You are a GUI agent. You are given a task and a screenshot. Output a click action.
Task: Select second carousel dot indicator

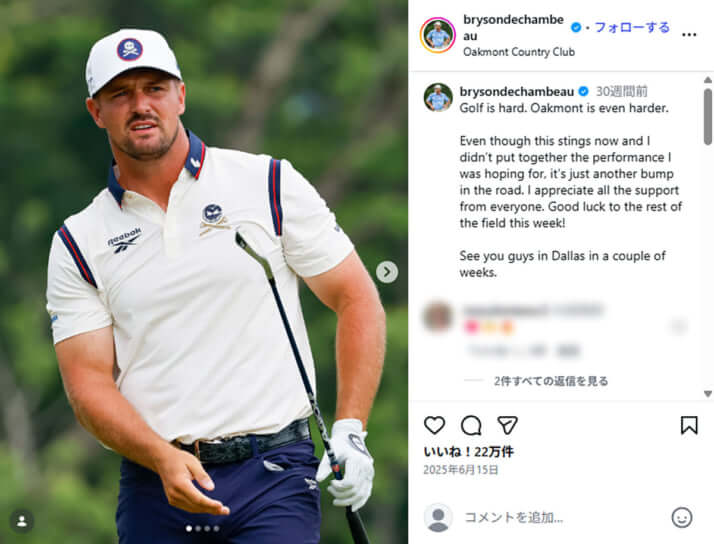tap(198, 529)
